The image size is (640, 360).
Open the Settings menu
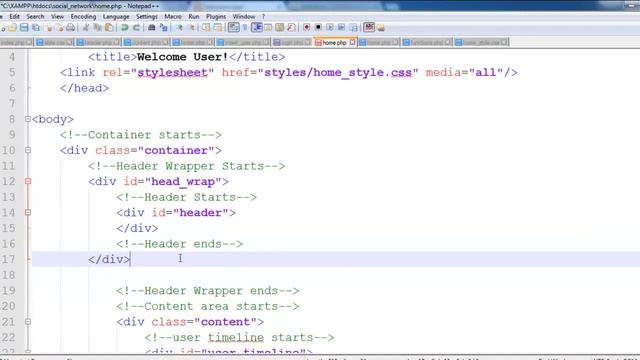point(147,17)
